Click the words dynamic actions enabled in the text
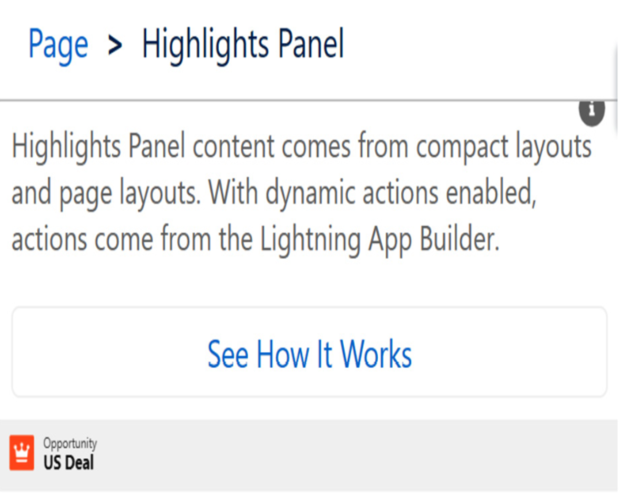The image size is (619, 494). pyautogui.click(x=401, y=193)
